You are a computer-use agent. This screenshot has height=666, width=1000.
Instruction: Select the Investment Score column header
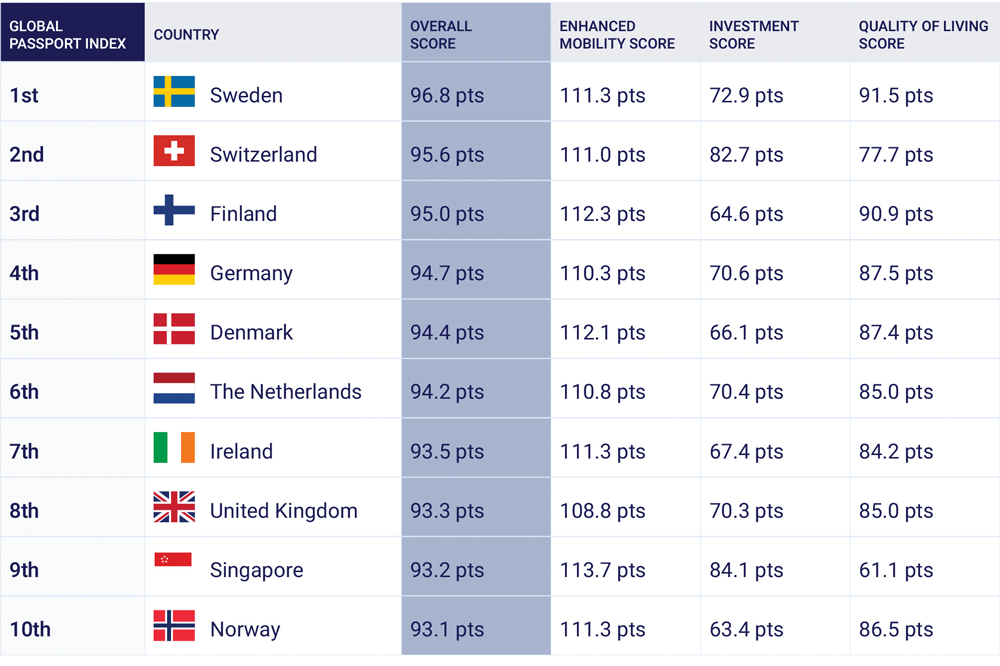coord(754,35)
